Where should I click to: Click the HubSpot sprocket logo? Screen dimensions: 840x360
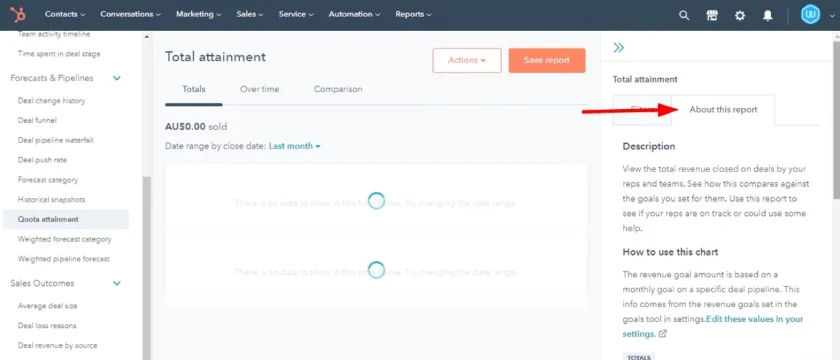point(18,15)
